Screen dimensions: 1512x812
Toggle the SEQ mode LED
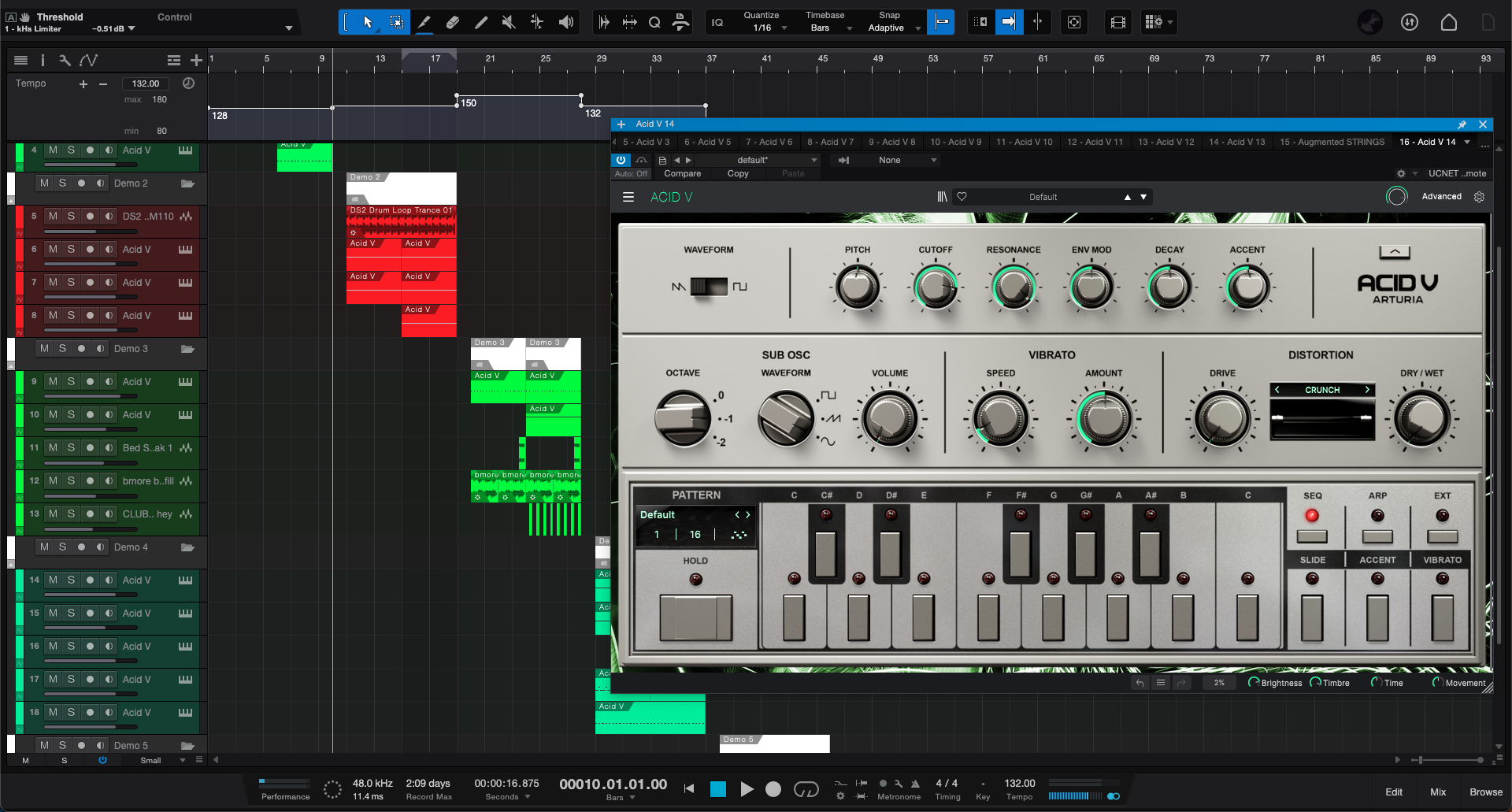pyautogui.click(x=1312, y=516)
